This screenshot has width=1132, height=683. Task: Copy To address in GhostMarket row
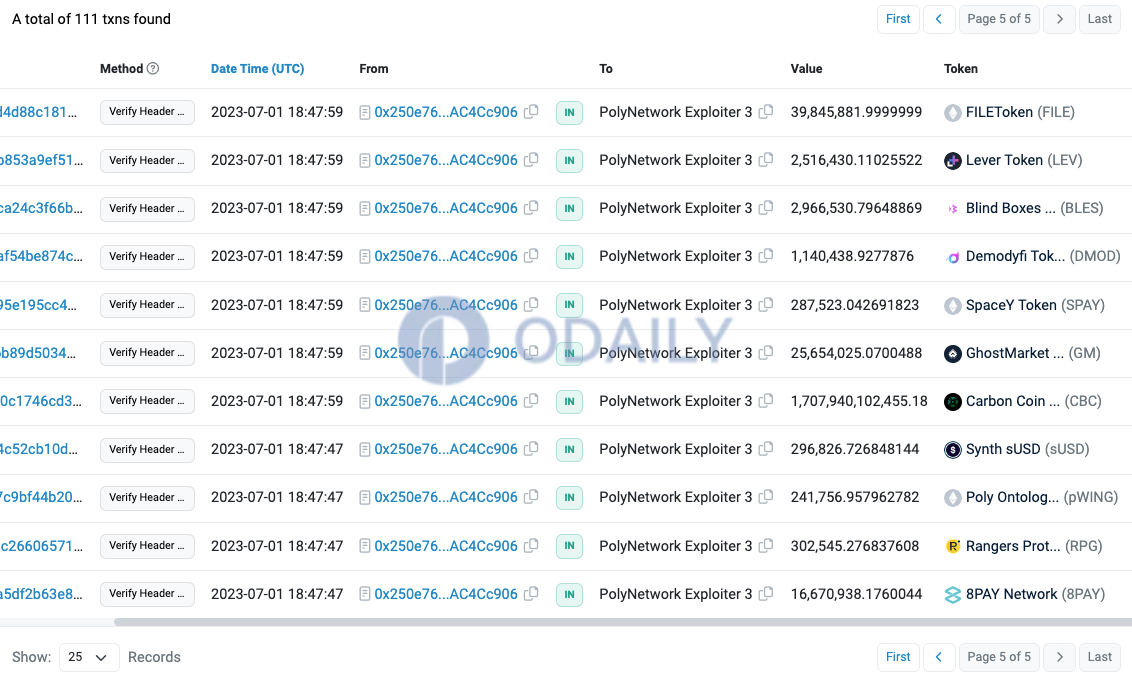[x=766, y=352]
